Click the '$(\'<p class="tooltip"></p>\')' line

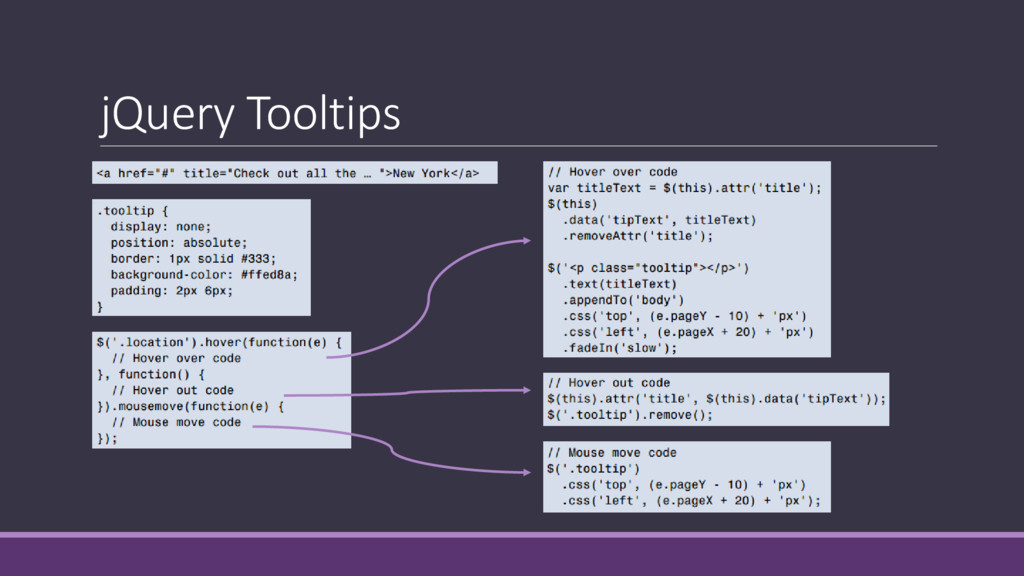[648, 268]
